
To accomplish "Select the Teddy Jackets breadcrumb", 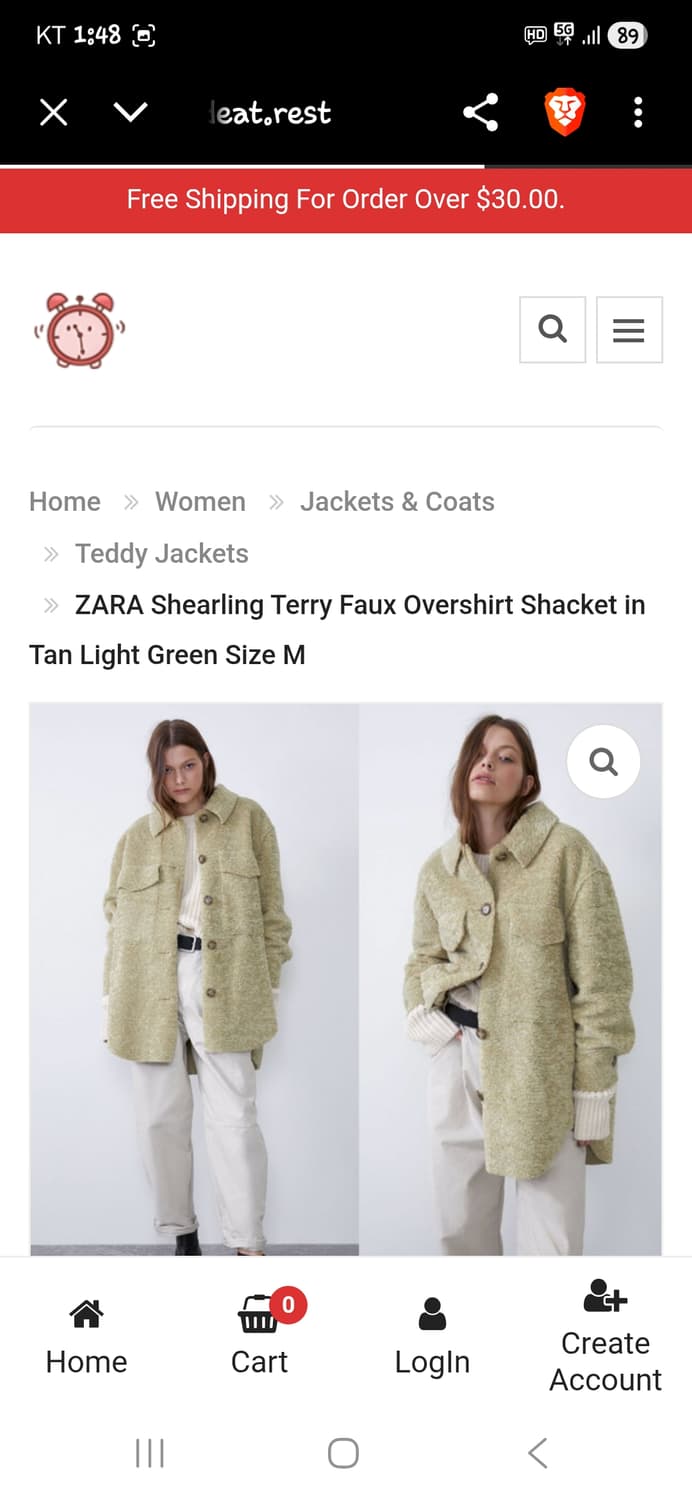I will click(x=162, y=553).
